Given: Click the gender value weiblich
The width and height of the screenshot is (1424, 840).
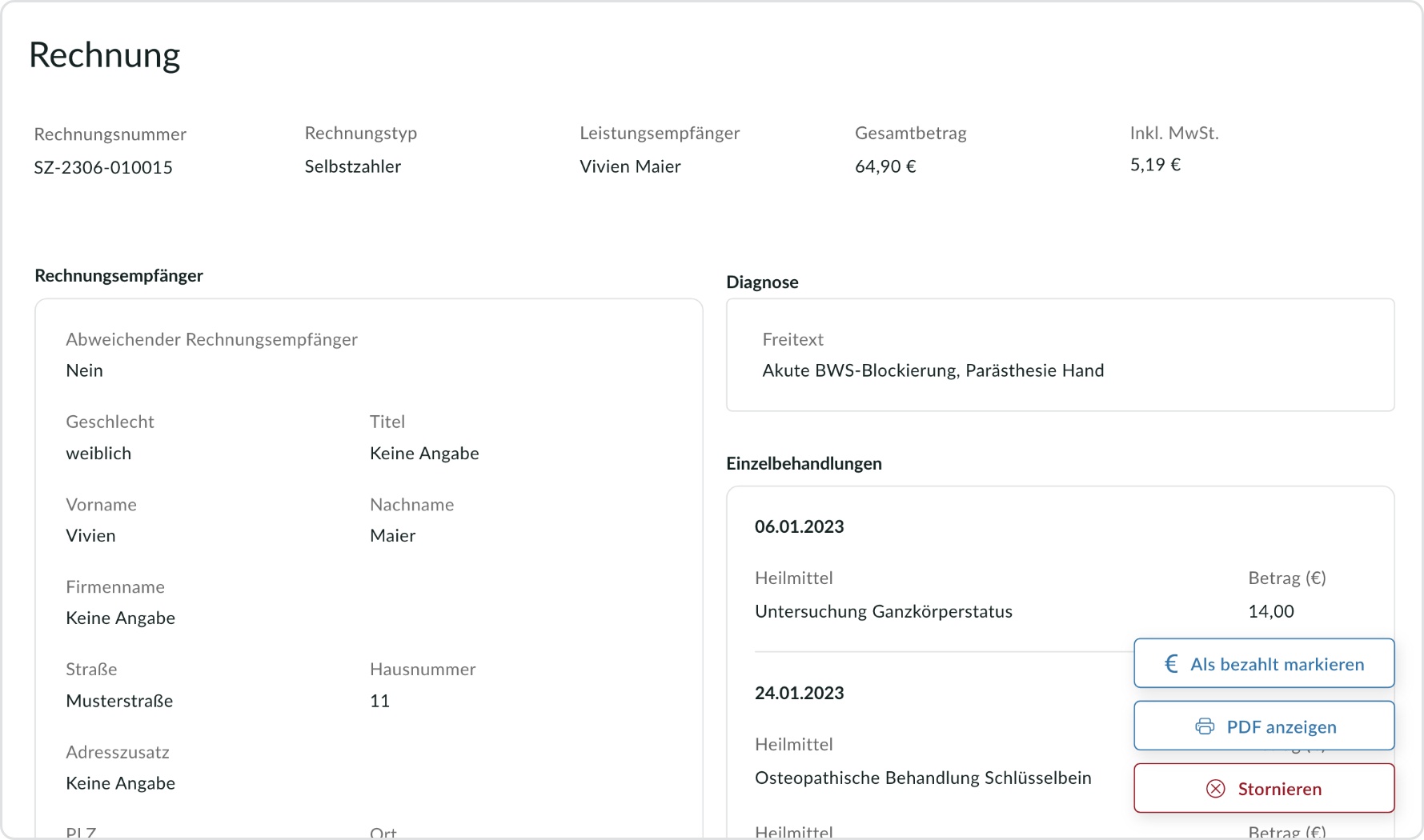Looking at the screenshot, I should 98,454.
